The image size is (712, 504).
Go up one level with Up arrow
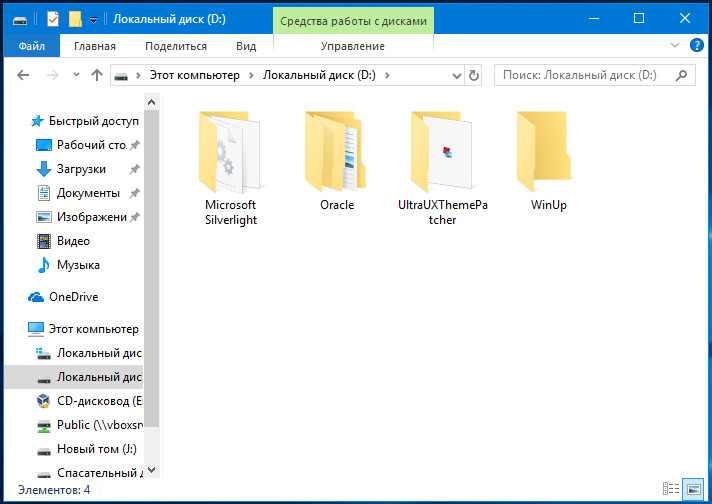97,75
